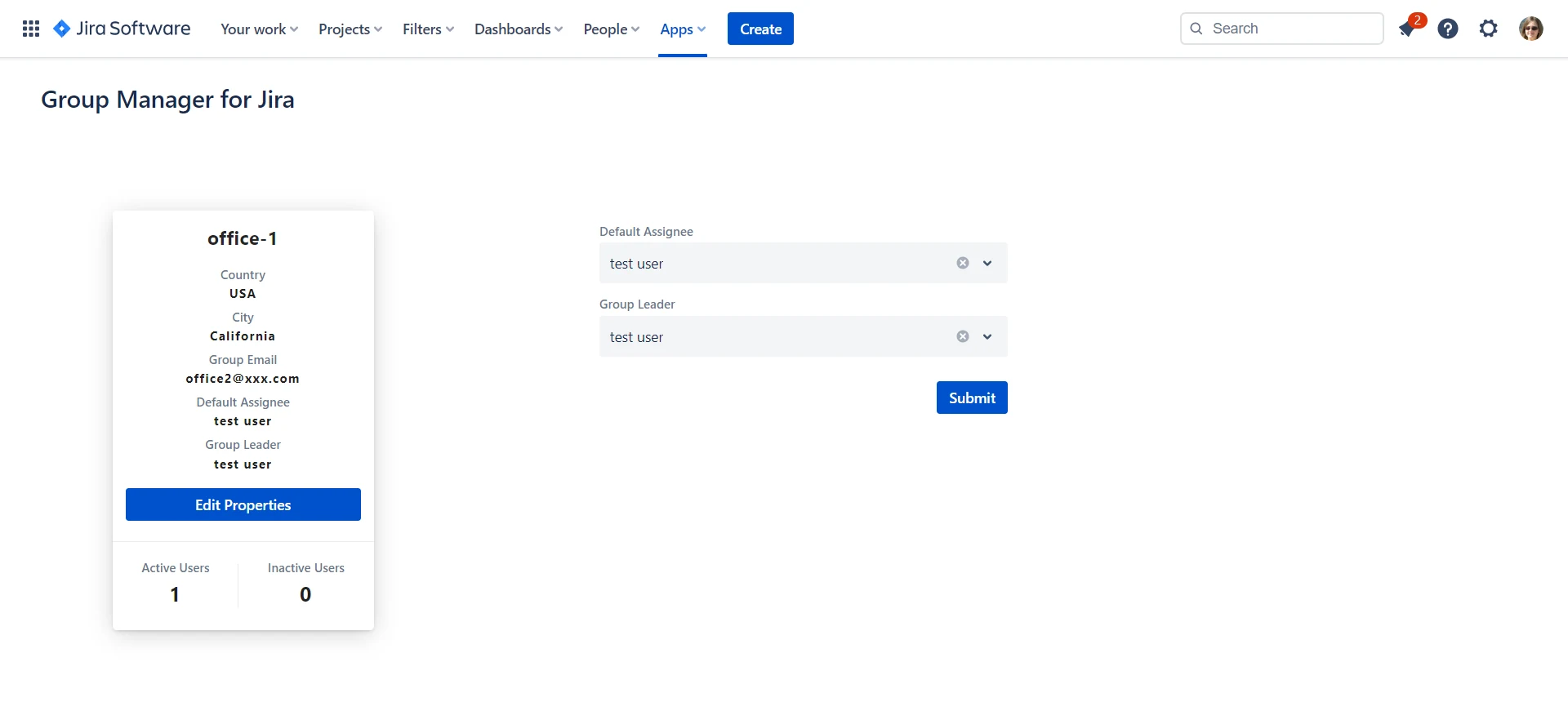This screenshot has height=702, width=1568.
Task: Expand the Default Assignee dropdown arrow
Action: (987, 263)
